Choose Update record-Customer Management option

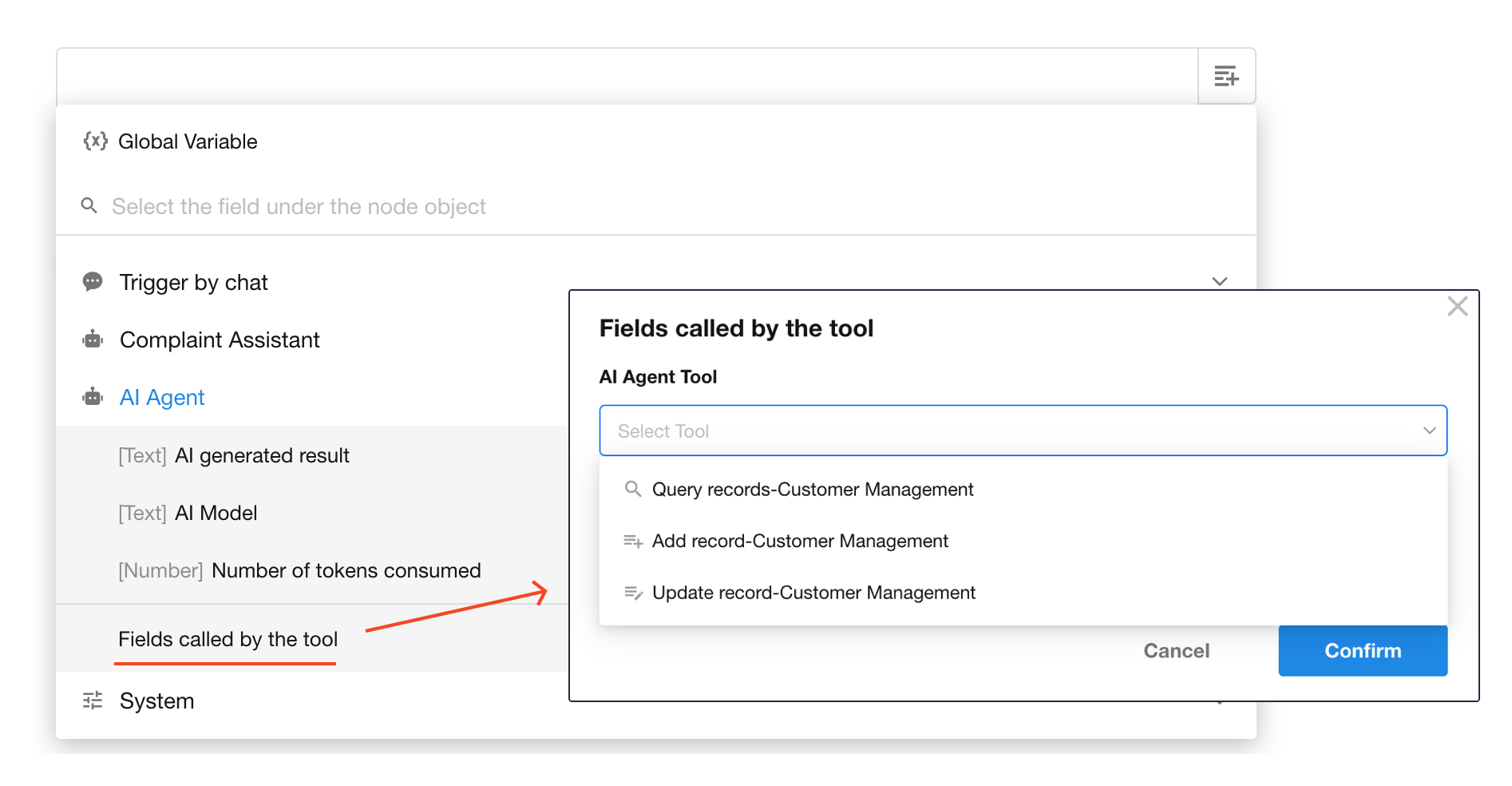coord(813,593)
